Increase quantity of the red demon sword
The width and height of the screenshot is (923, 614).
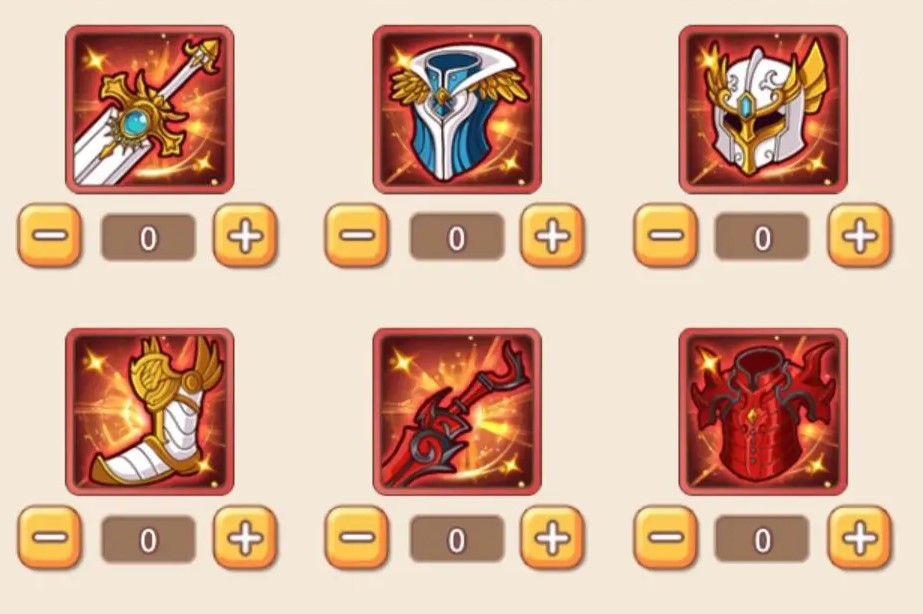[552, 537]
